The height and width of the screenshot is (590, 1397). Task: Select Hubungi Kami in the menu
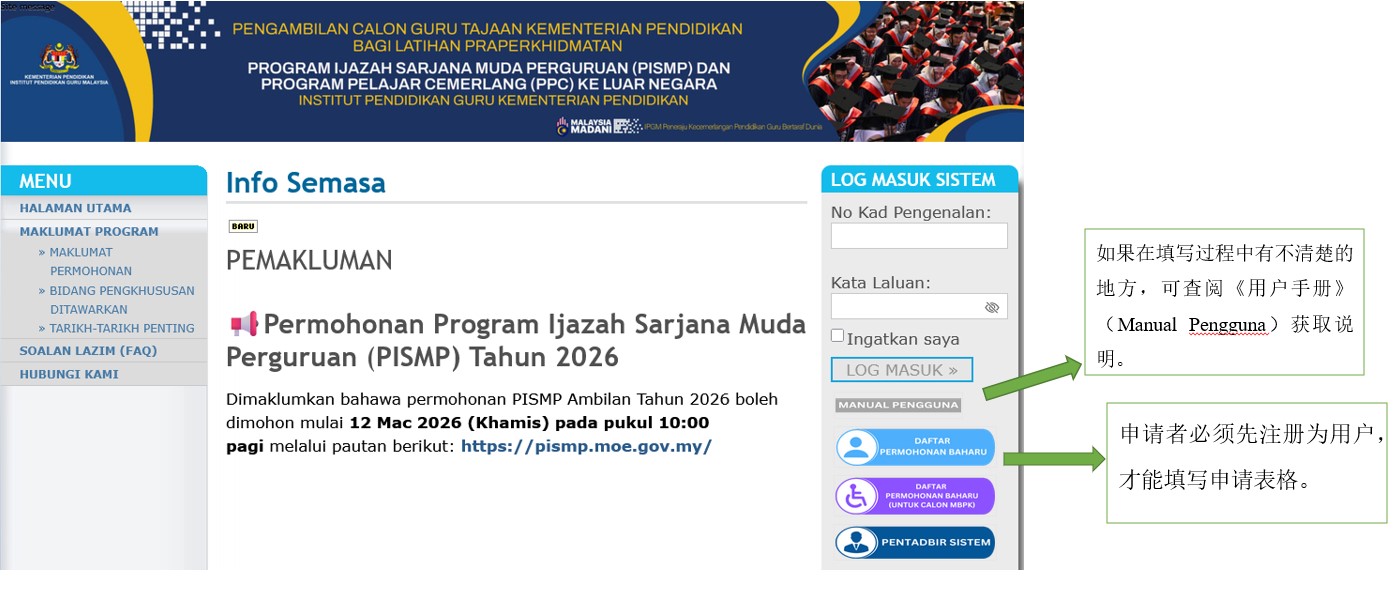pyautogui.click(x=69, y=374)
